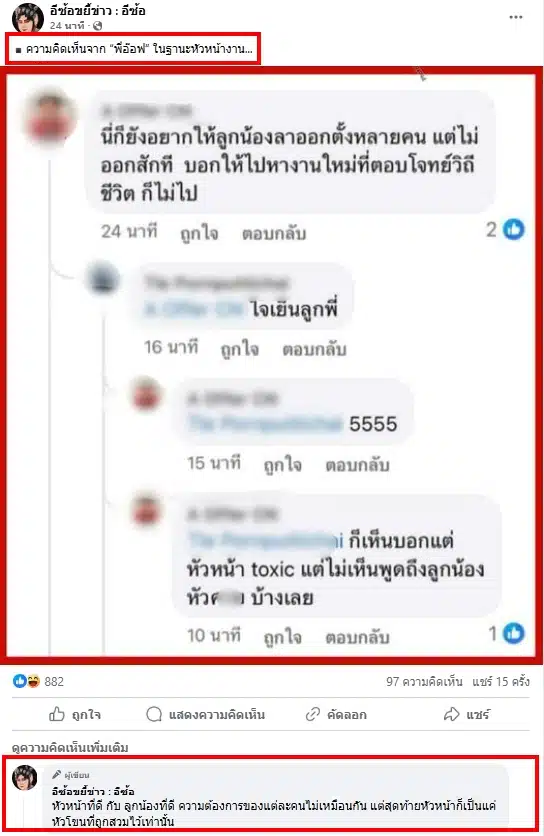This screenshot has height=836, width=544.
Task: Open the แชร์ 15 ครั้ง shares count
Action: click(x=501, y=681)
